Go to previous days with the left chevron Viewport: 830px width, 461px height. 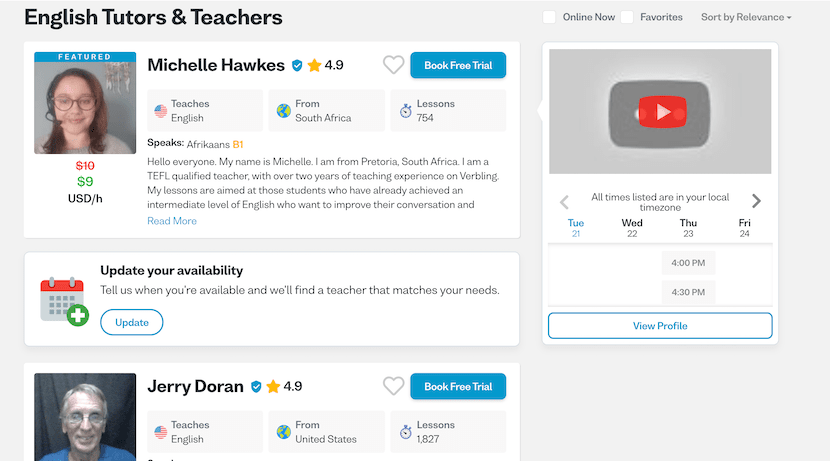pos(564,202)
